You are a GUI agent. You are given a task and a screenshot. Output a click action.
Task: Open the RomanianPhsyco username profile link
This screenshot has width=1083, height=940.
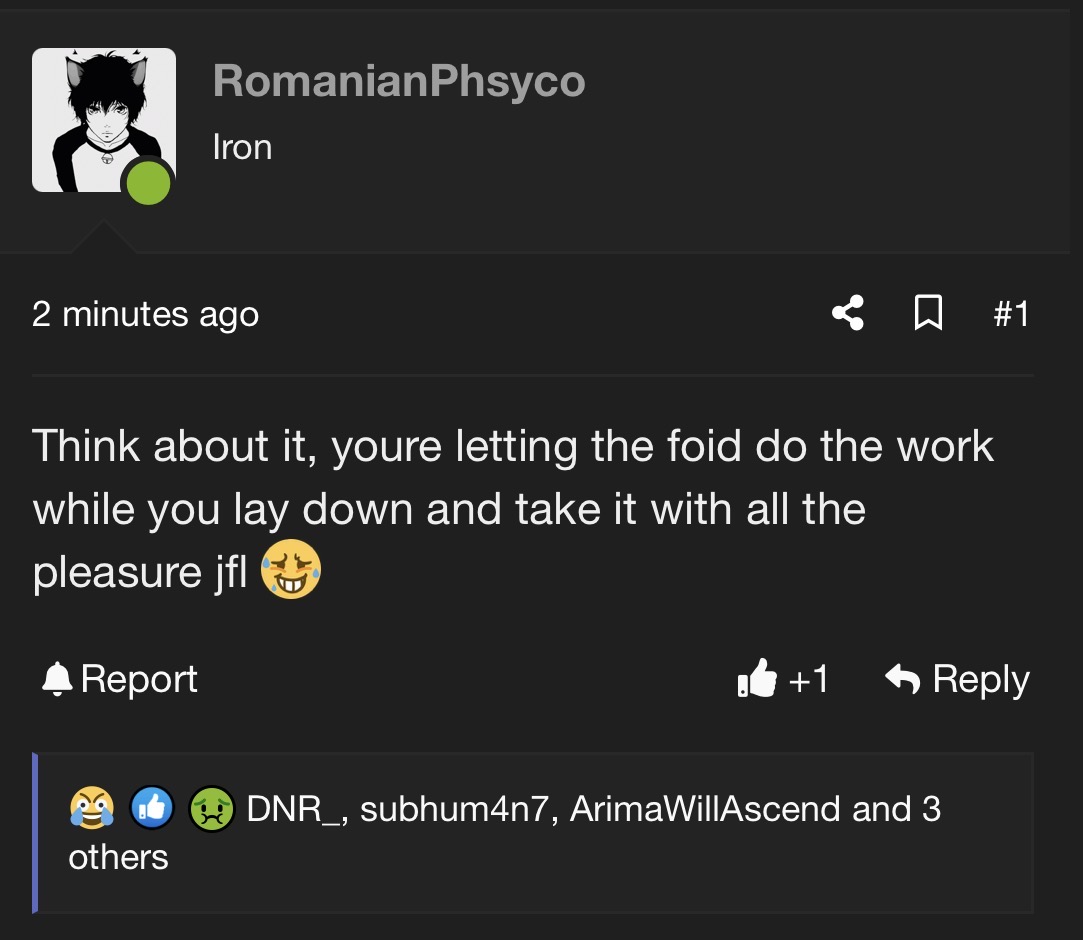click(x=398, y=80)
